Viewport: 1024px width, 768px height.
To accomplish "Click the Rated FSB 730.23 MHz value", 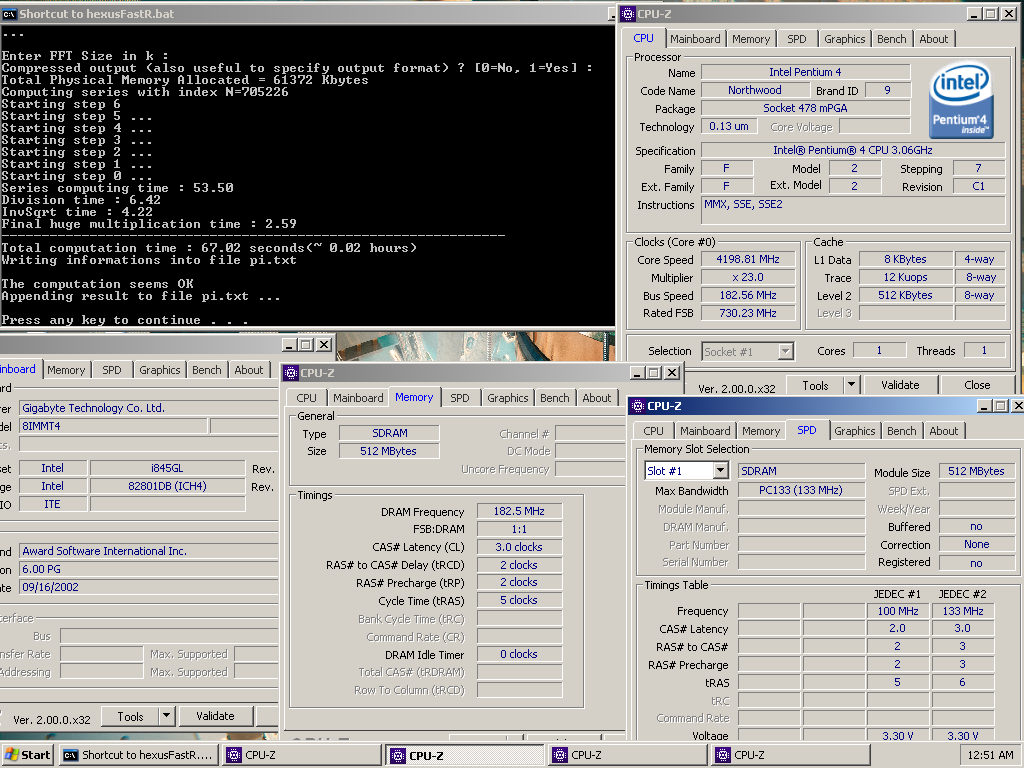I will [748, 313].
